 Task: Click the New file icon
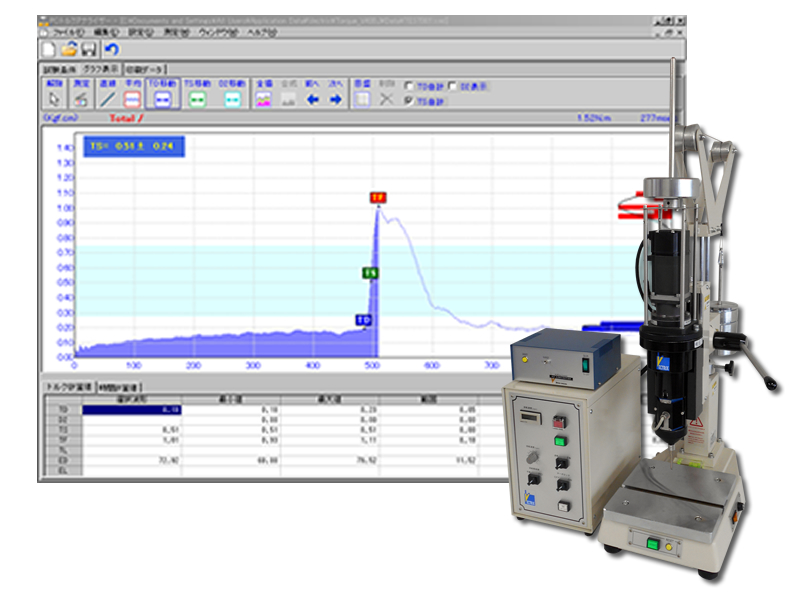click(x=50, y=48)
